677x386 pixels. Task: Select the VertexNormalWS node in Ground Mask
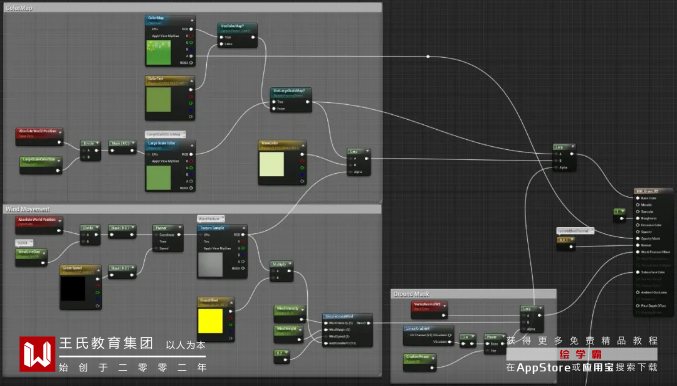429,310
